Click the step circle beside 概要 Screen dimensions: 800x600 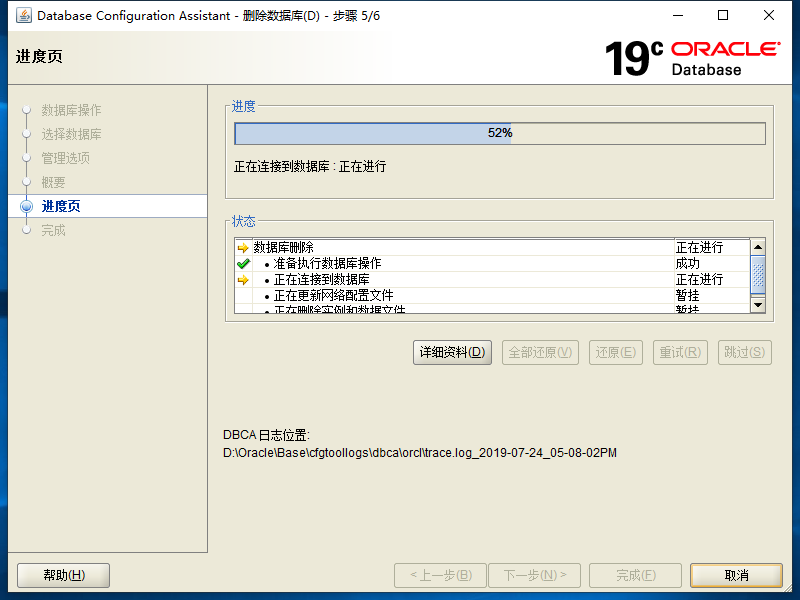pyautogui.click(x=27, y=182)
